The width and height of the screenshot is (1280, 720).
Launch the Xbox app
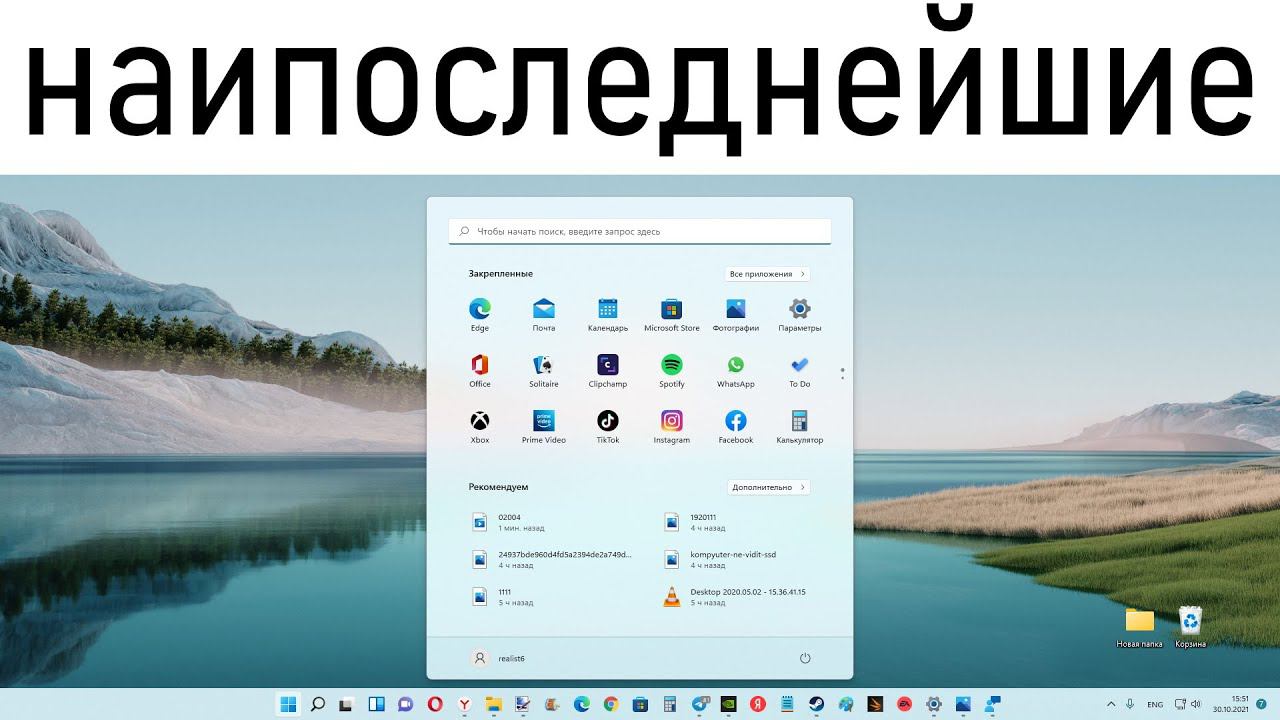pos(480,426)
